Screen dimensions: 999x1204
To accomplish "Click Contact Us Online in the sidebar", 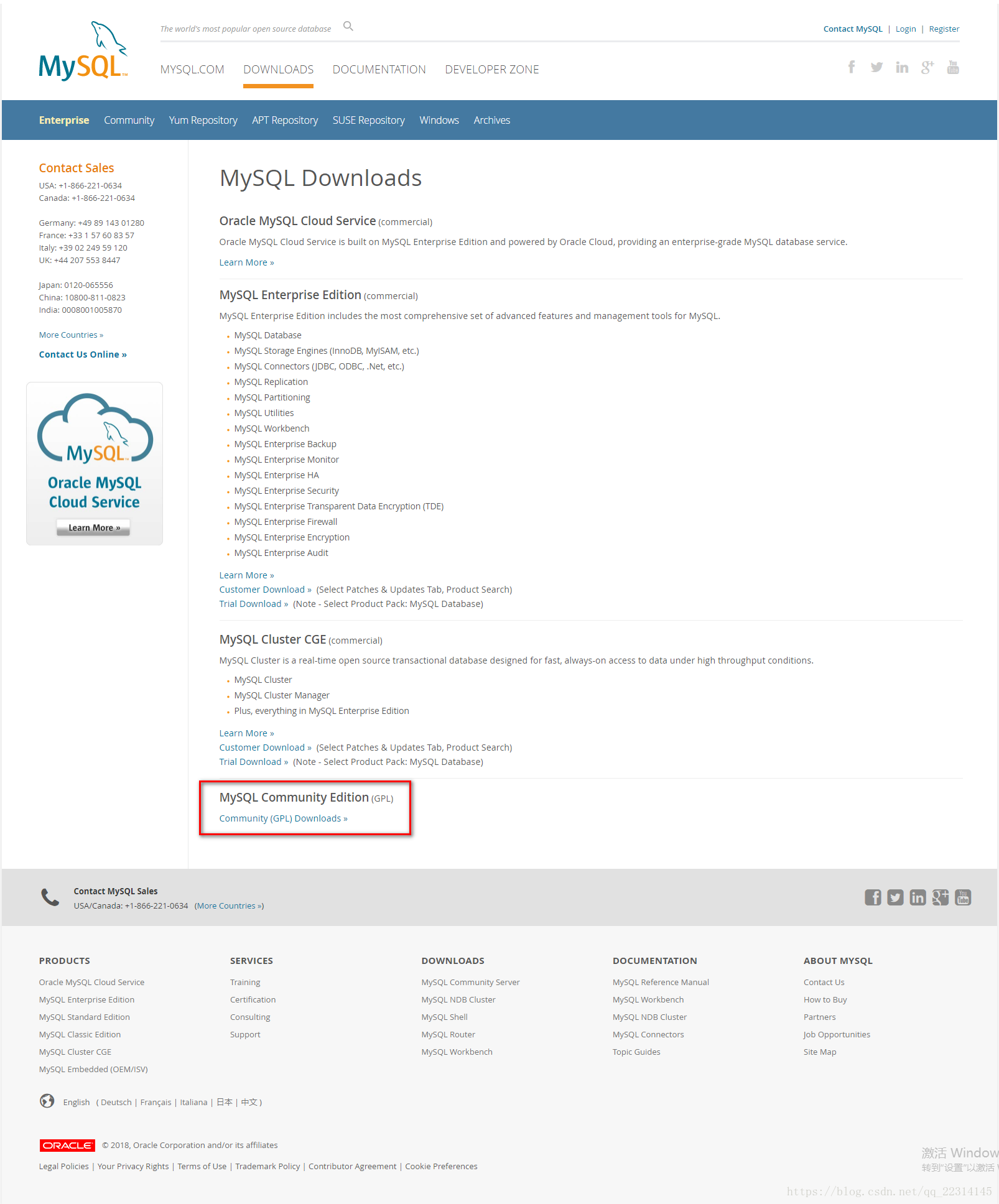I will point(83,354).
